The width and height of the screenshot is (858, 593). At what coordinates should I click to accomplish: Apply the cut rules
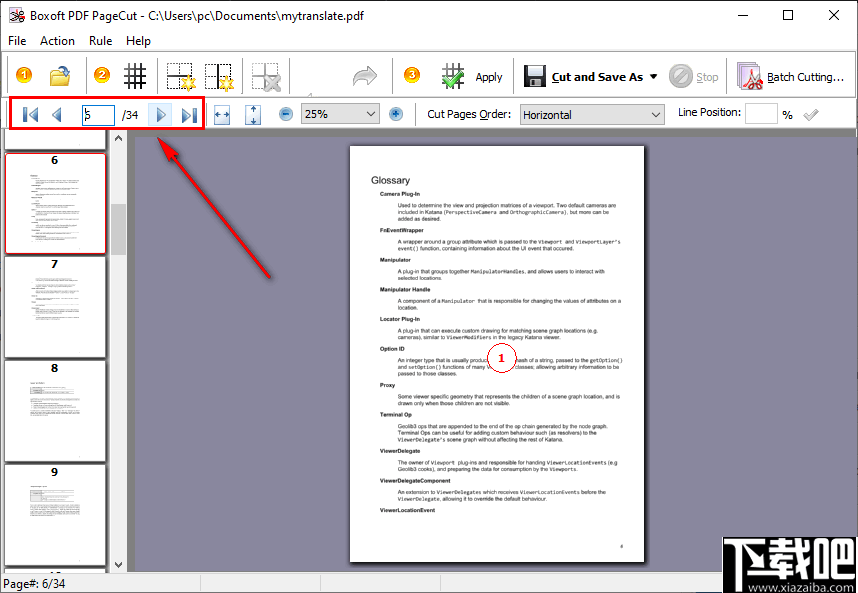pyautogui.click(x=470, y=75)
